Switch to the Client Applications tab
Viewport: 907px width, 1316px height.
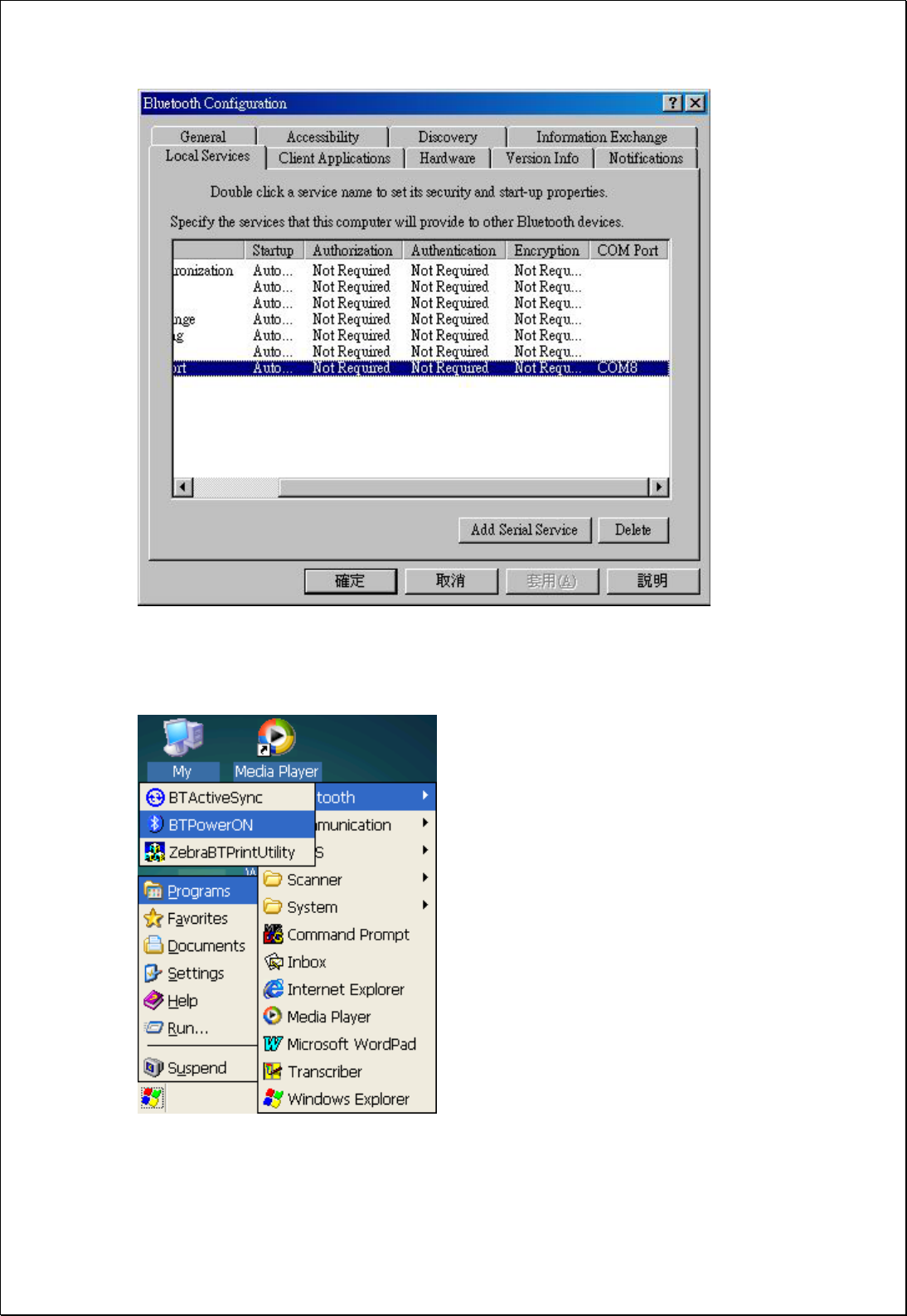pos(335,158)
